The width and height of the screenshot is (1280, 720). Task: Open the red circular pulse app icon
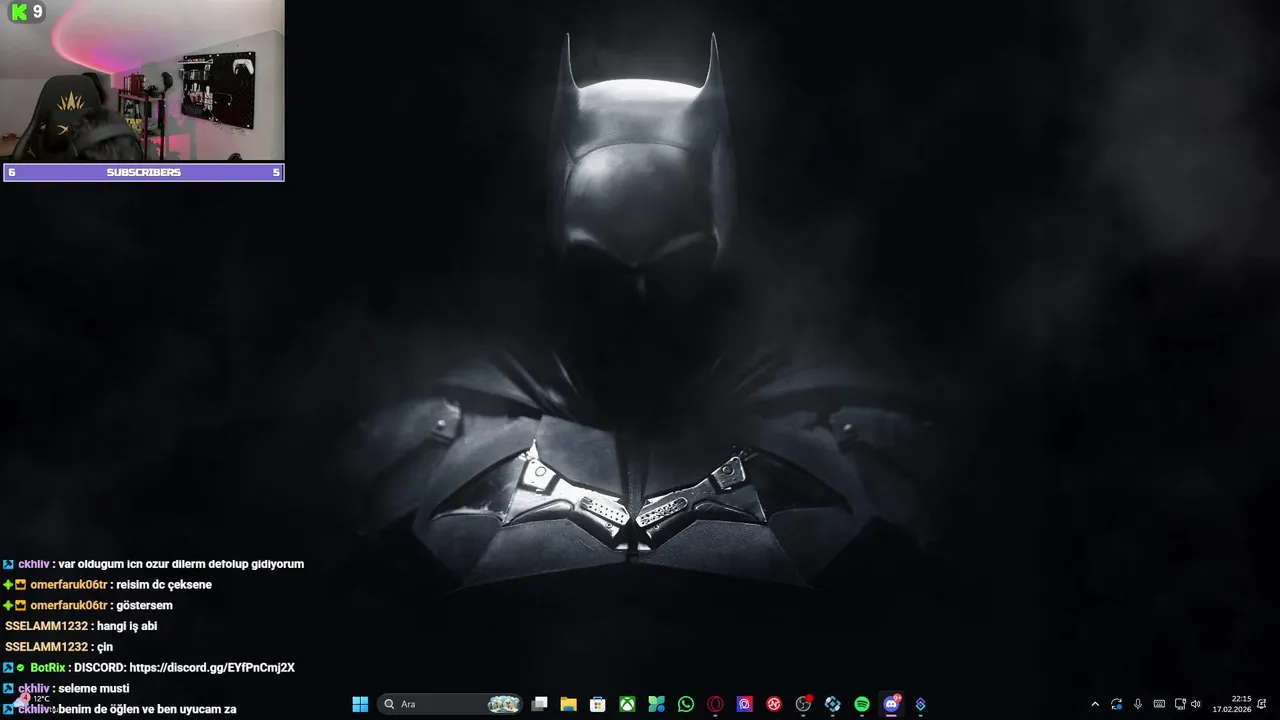tap(774, 704)
